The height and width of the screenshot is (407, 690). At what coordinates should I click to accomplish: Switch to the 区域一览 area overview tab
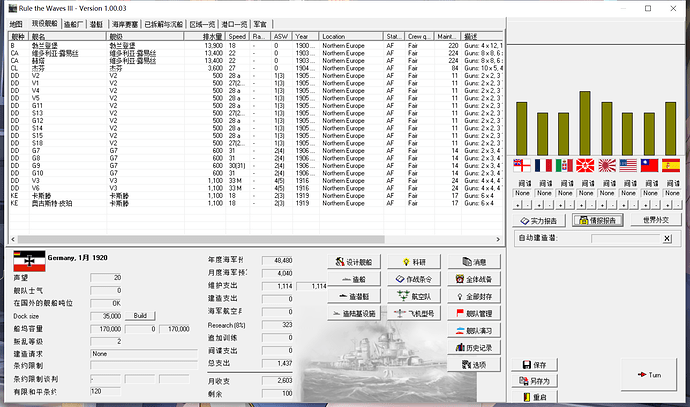[202, 24]
